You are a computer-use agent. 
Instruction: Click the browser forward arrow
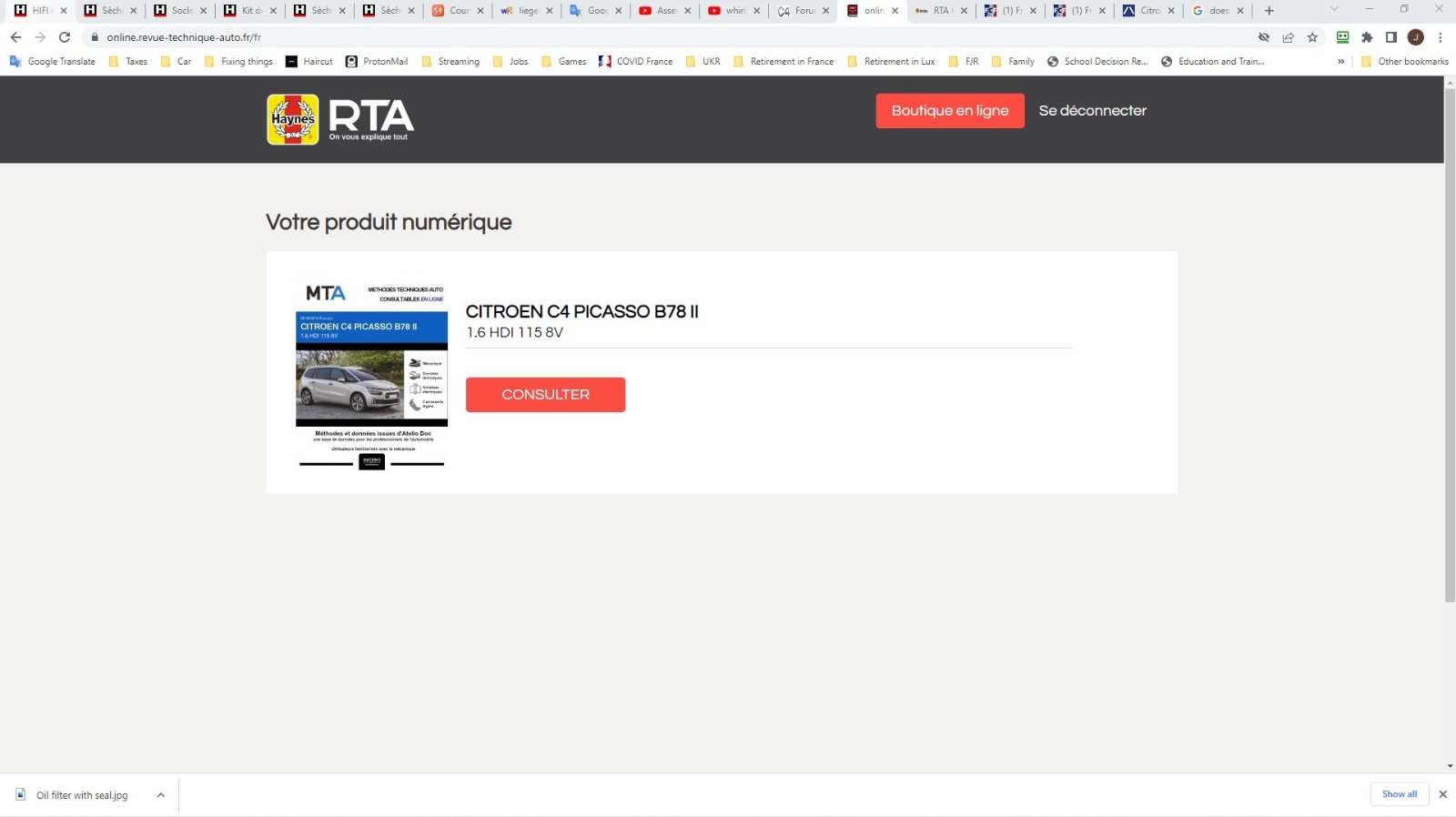click(x=40, y=37)
